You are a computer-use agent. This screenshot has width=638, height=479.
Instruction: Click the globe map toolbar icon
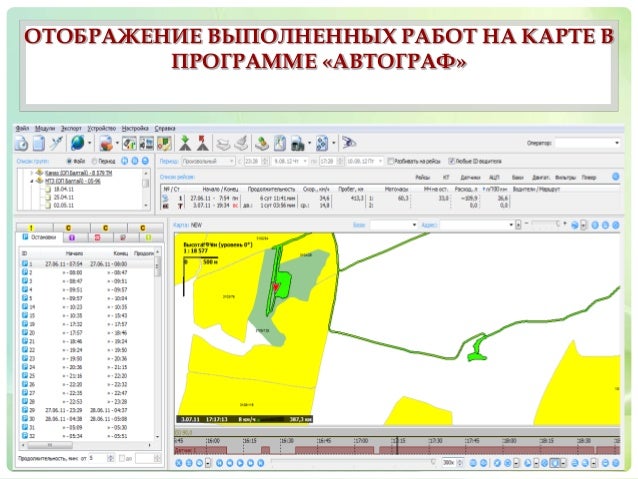click(x=77, y=143)
